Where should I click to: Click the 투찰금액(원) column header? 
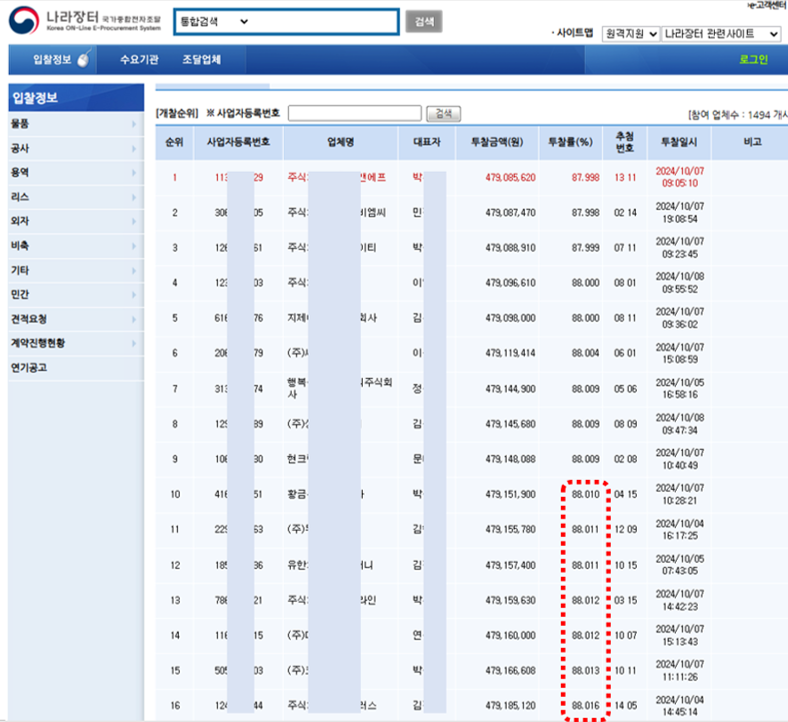point(497,142)
